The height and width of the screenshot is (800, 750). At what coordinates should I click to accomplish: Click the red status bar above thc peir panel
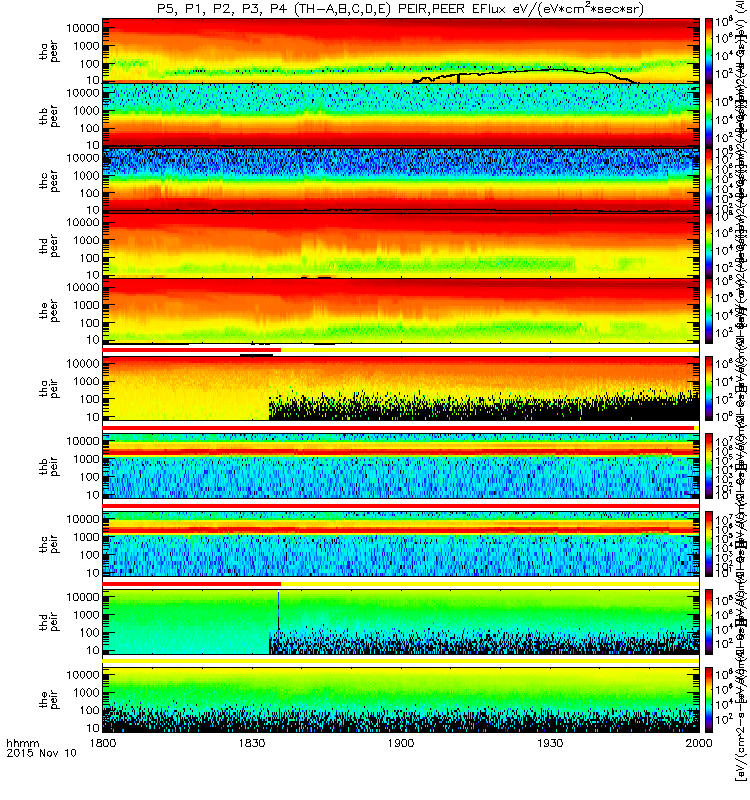coord(401,505)
